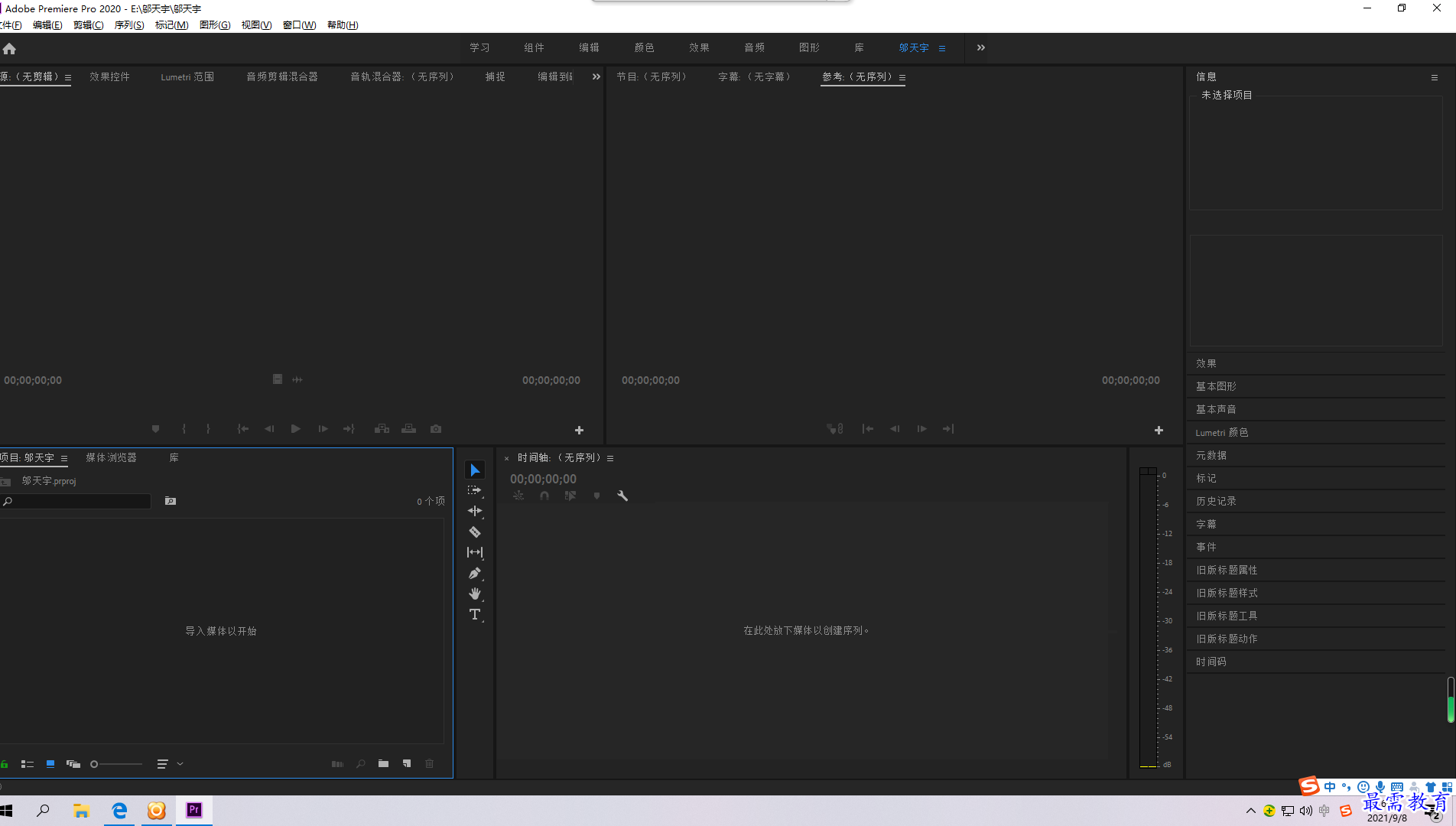1456x826 pixels.
Task: Click the Project panel search field
Action: 76,501
